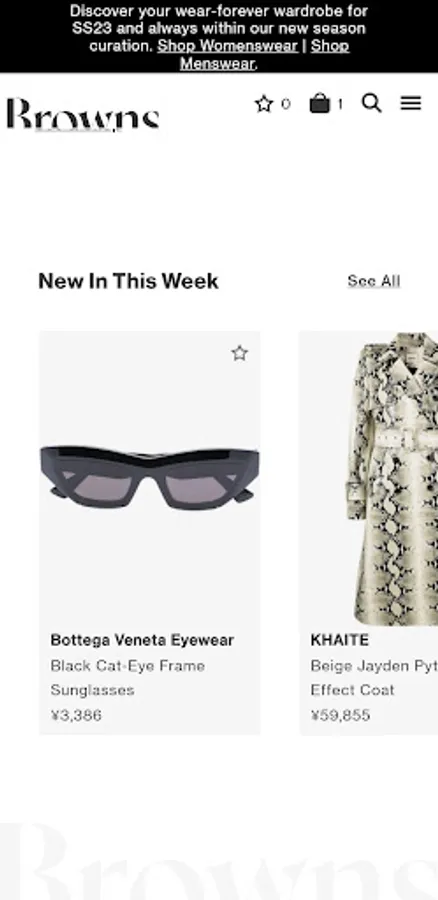The width and height of the screenshot is (438, 900).
Task: Click the Bottega Veneta Eyewear brand name
Action: 142,640
